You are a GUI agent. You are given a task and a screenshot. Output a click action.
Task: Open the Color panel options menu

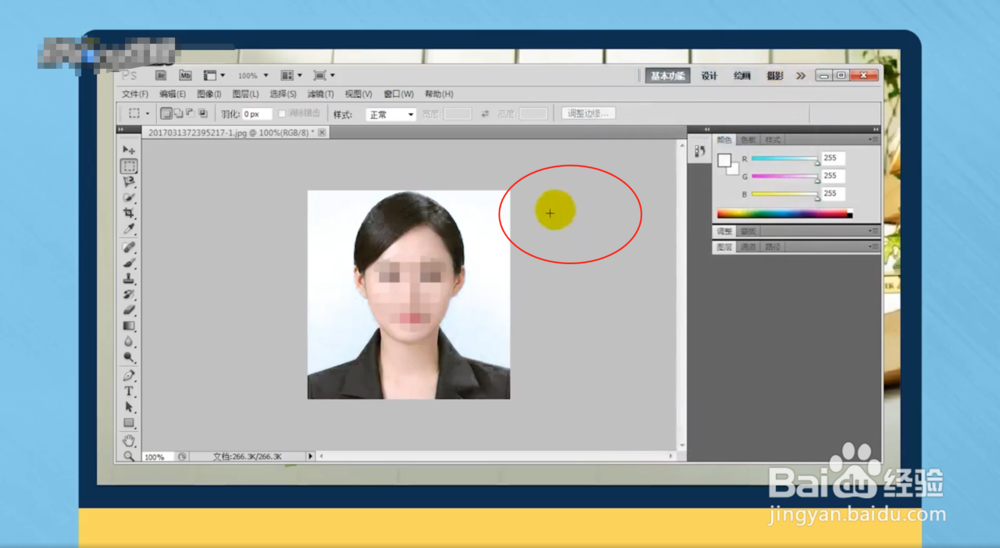tap(873, 139)
